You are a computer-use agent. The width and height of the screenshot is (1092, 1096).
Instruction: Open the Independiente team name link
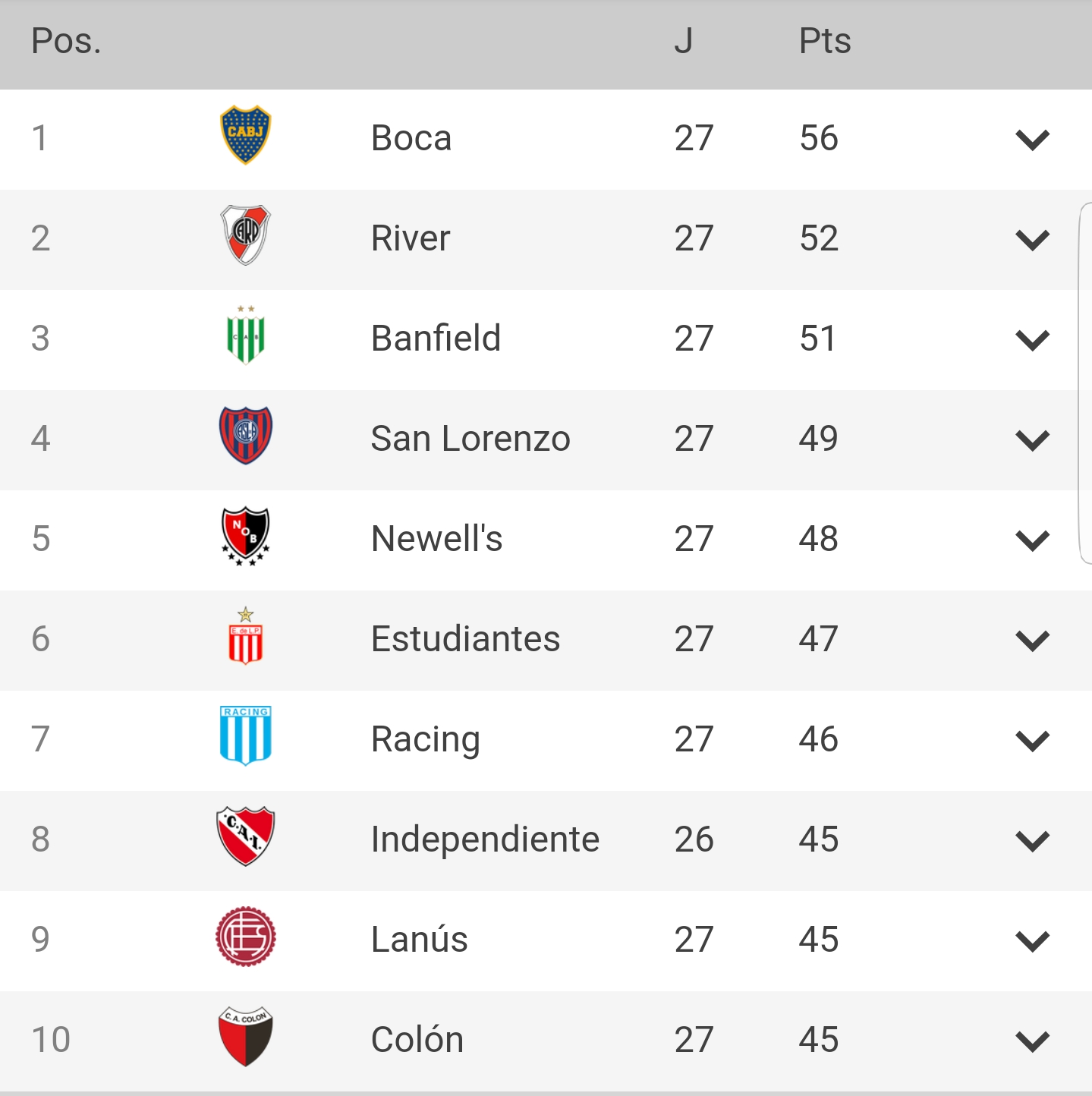[x=485, y=839]
